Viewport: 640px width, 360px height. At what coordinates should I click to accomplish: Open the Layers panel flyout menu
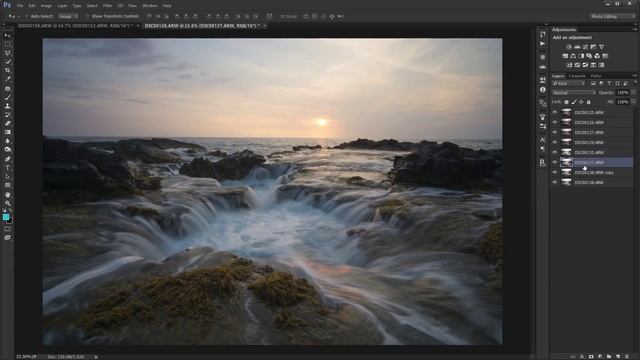635,76
